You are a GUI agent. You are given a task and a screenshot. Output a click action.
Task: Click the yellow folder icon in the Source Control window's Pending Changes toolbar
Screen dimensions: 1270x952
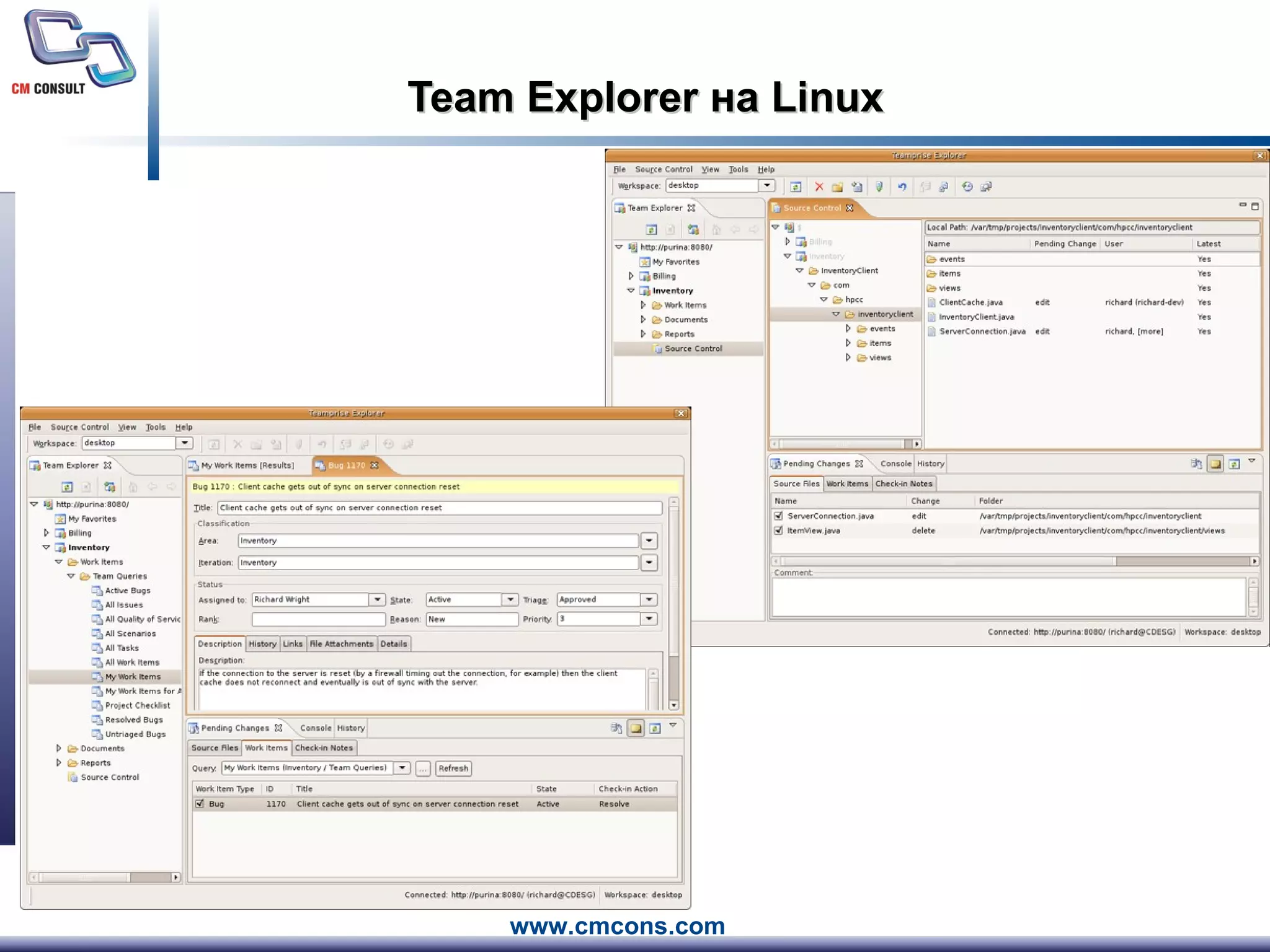click(x=1215, y=464)
